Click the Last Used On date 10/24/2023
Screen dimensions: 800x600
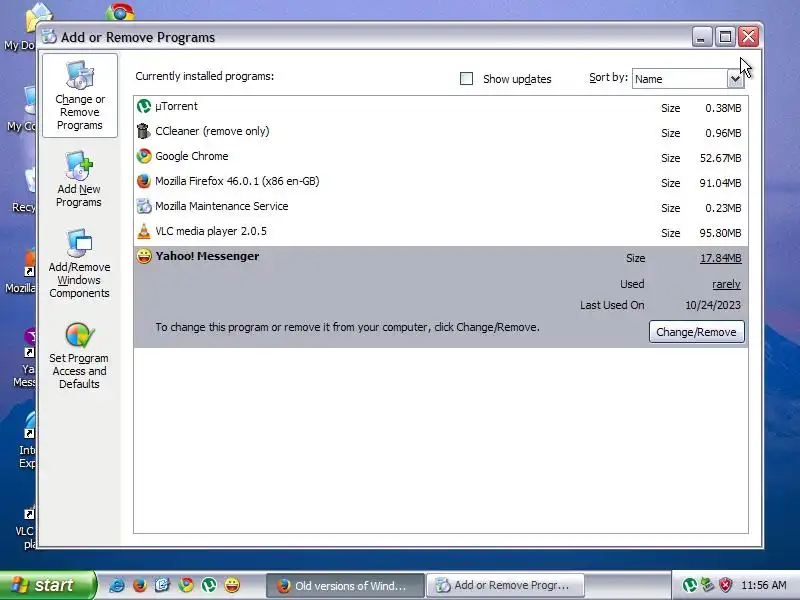[x=713, y=305]
